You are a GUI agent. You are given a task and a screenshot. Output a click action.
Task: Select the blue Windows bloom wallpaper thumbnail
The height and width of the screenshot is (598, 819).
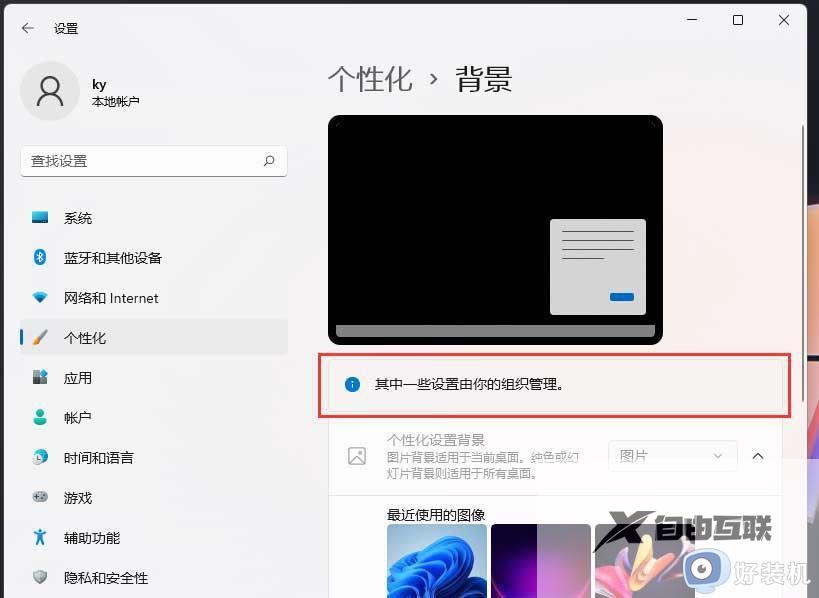[x=437, y=565]
